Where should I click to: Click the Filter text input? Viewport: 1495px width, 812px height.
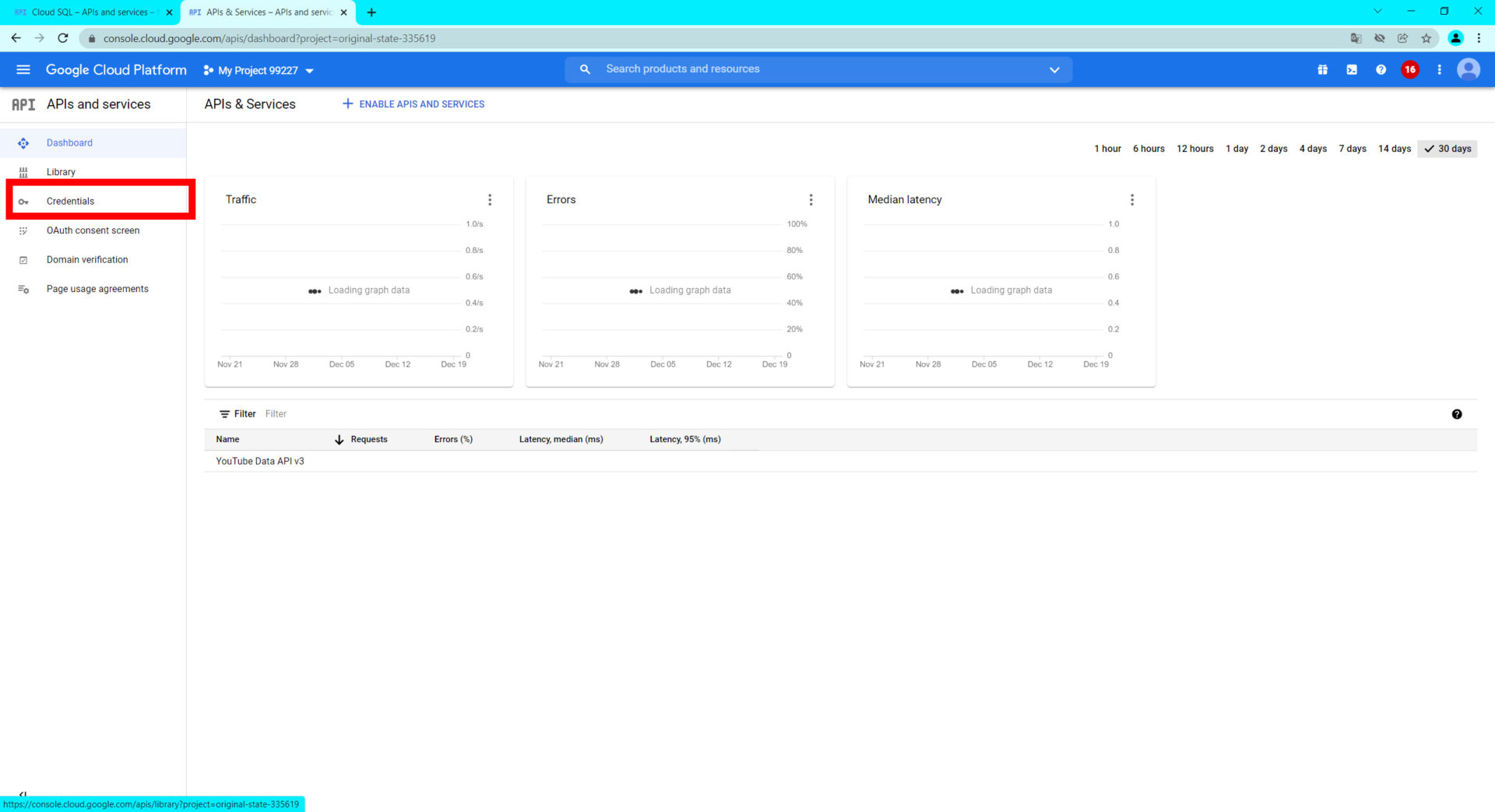[x=276, y=414]
